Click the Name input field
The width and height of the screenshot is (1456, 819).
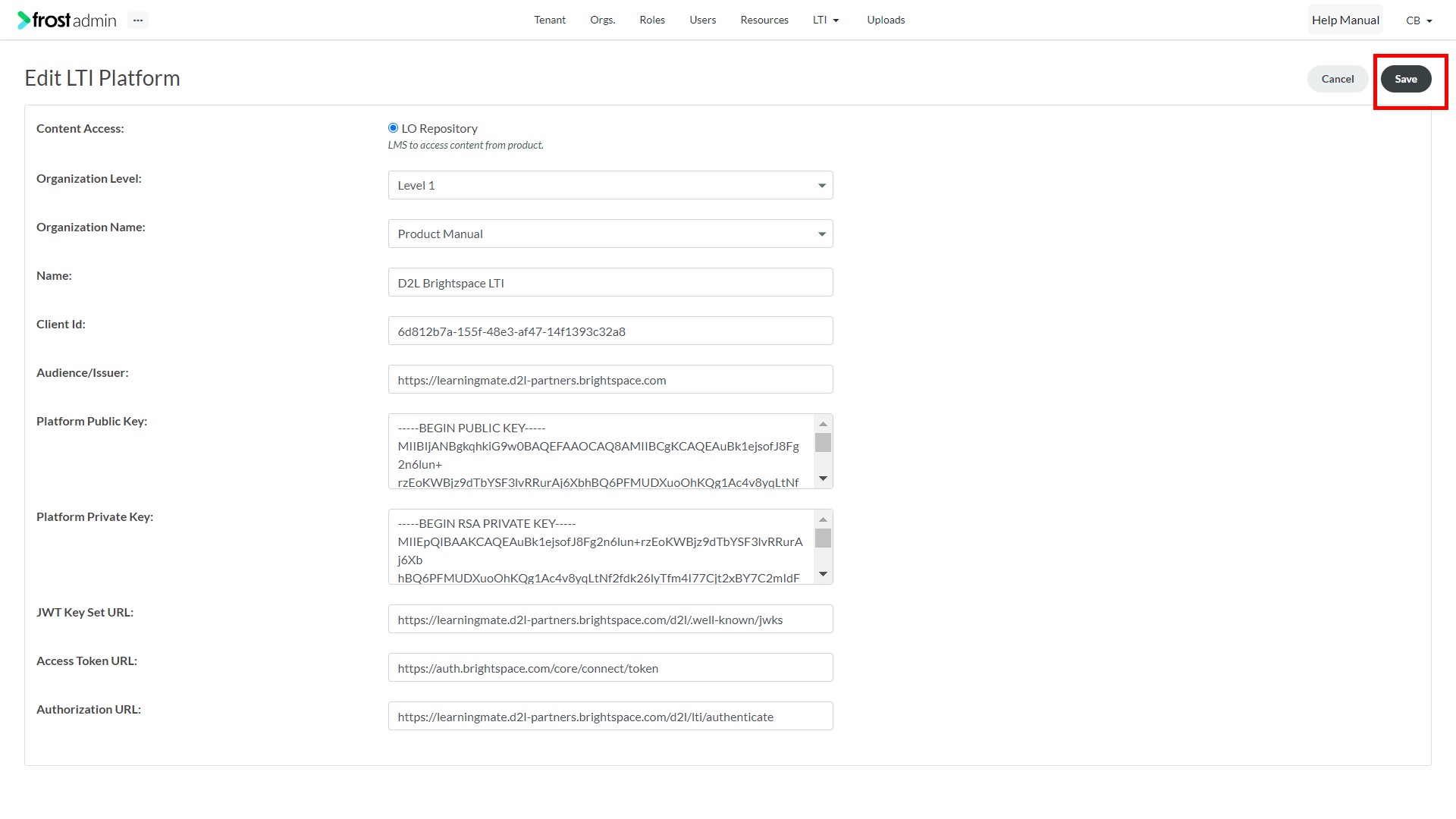coord(610,282)
